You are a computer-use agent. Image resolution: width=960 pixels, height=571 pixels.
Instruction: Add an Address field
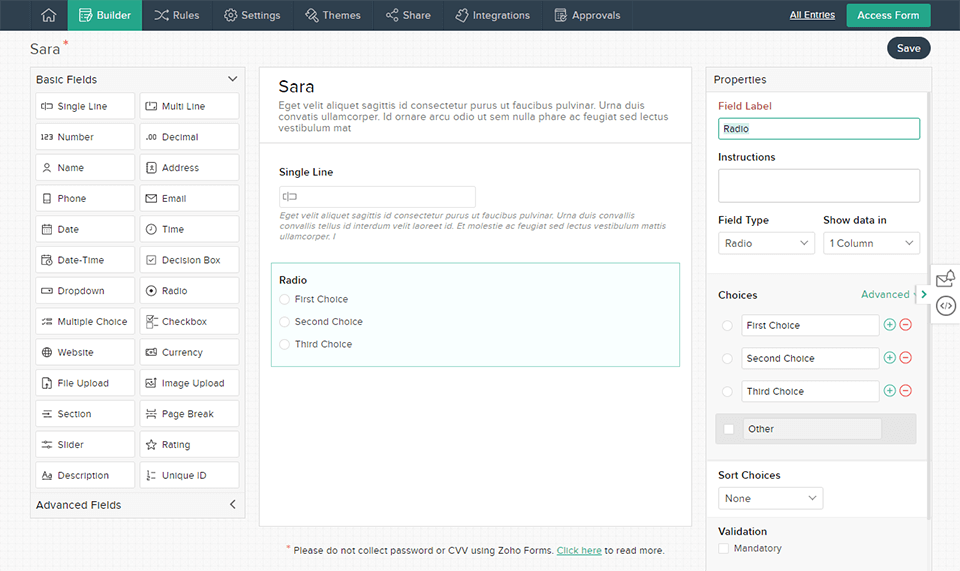point(189,167)
